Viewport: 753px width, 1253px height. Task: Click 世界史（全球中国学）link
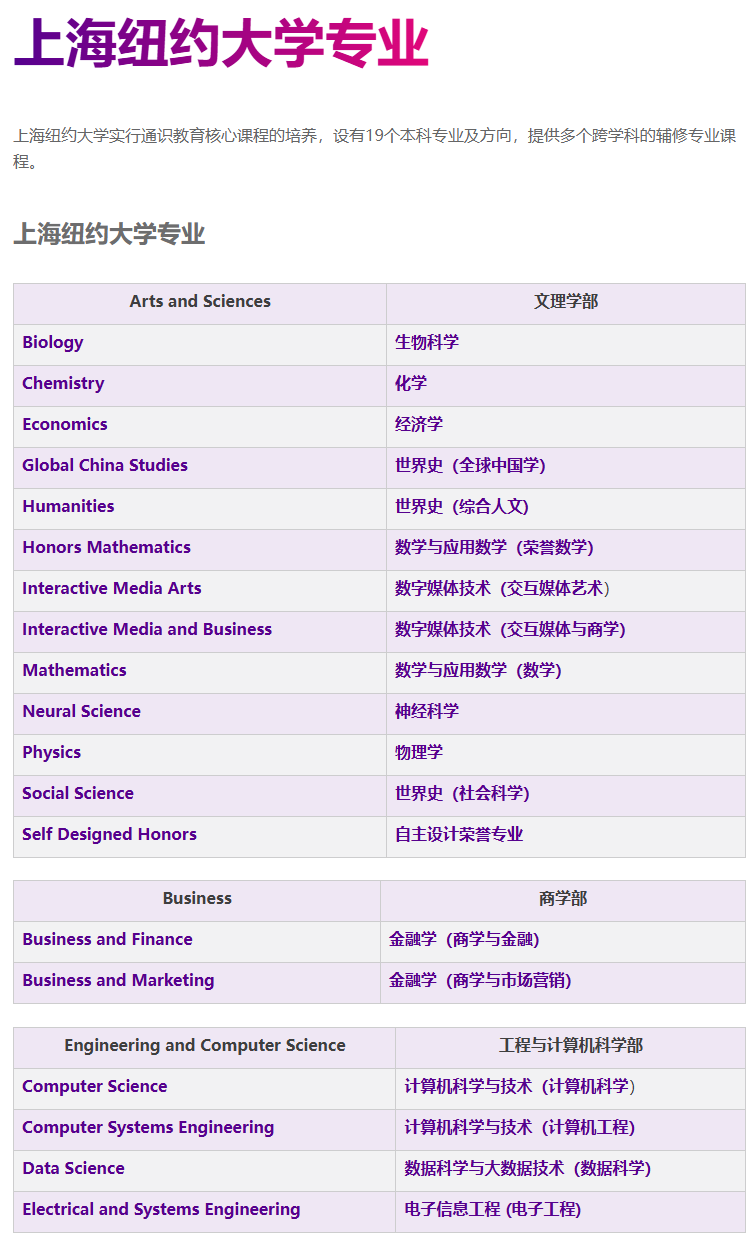[470, 465]
